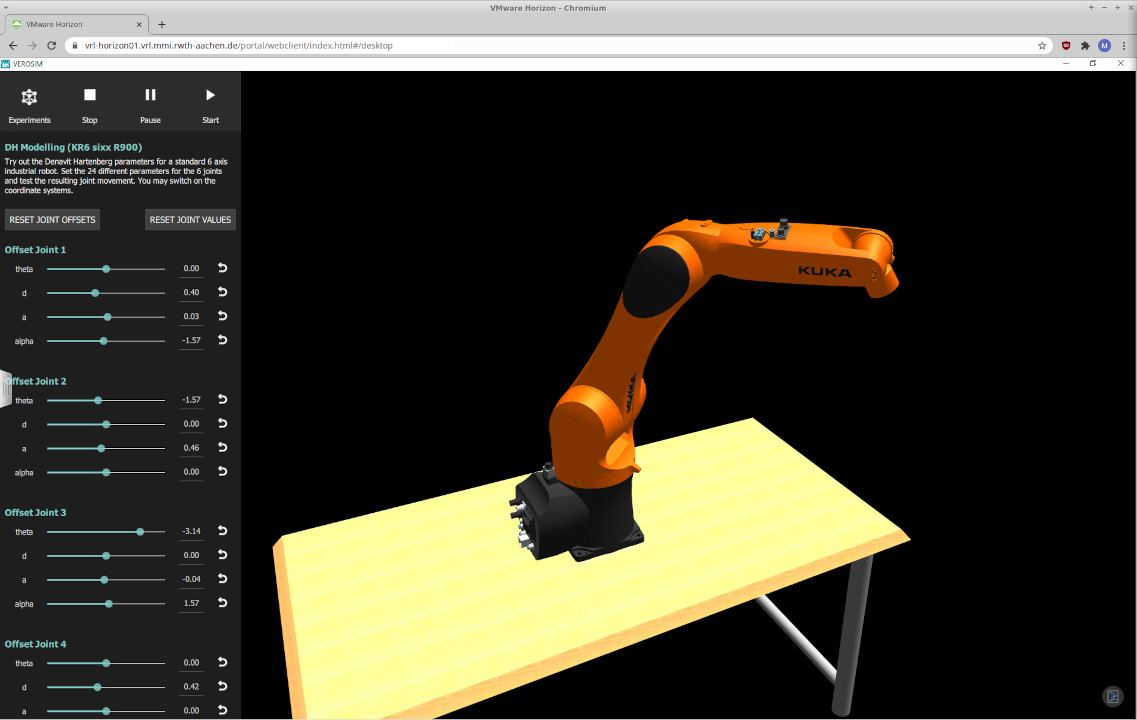Reload the browser page
This screenshot has width=1137, height=720.
click(x=51, y=45)
